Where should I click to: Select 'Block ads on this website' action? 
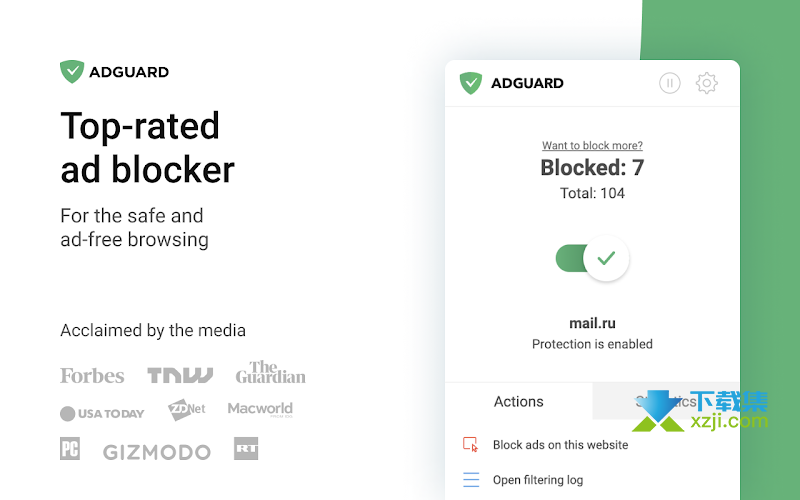560,445
